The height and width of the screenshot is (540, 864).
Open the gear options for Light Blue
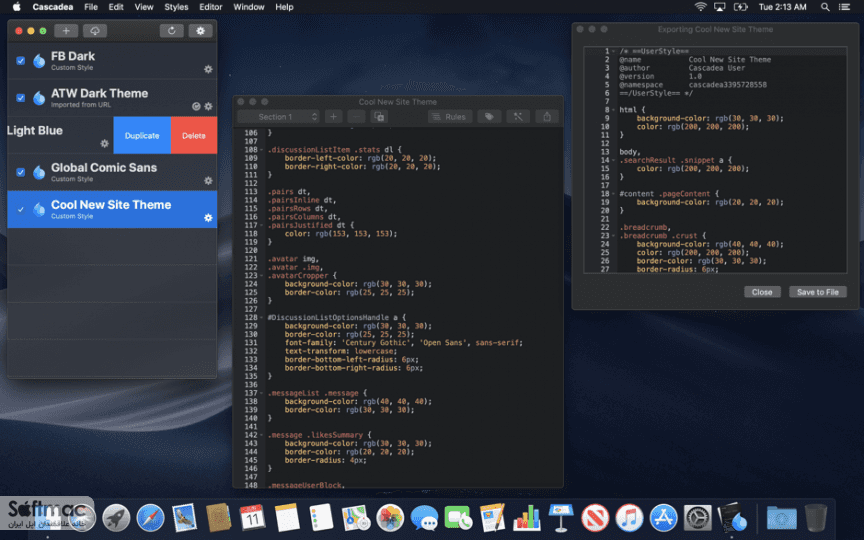(105, 143)
